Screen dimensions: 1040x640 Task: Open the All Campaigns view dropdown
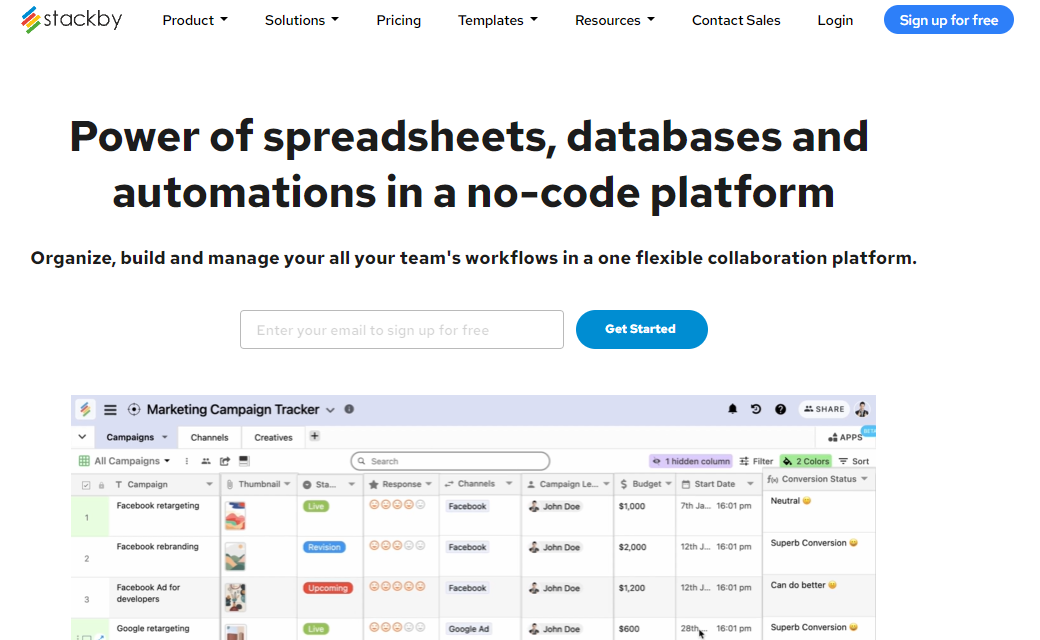point(125,461)
